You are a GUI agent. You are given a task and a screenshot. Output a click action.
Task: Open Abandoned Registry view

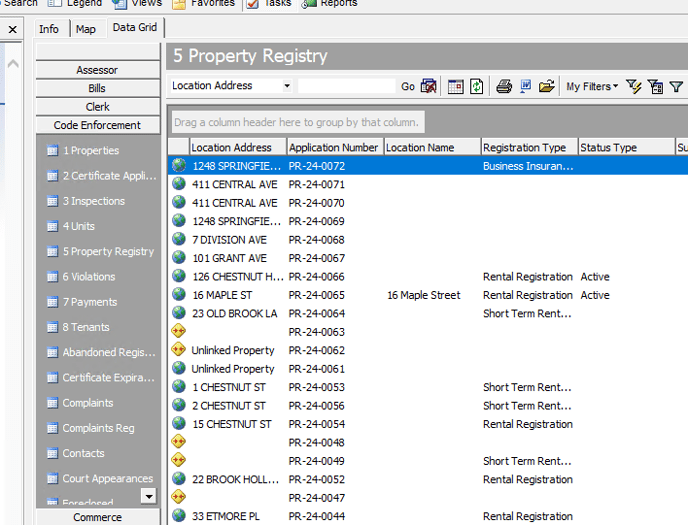101,352
